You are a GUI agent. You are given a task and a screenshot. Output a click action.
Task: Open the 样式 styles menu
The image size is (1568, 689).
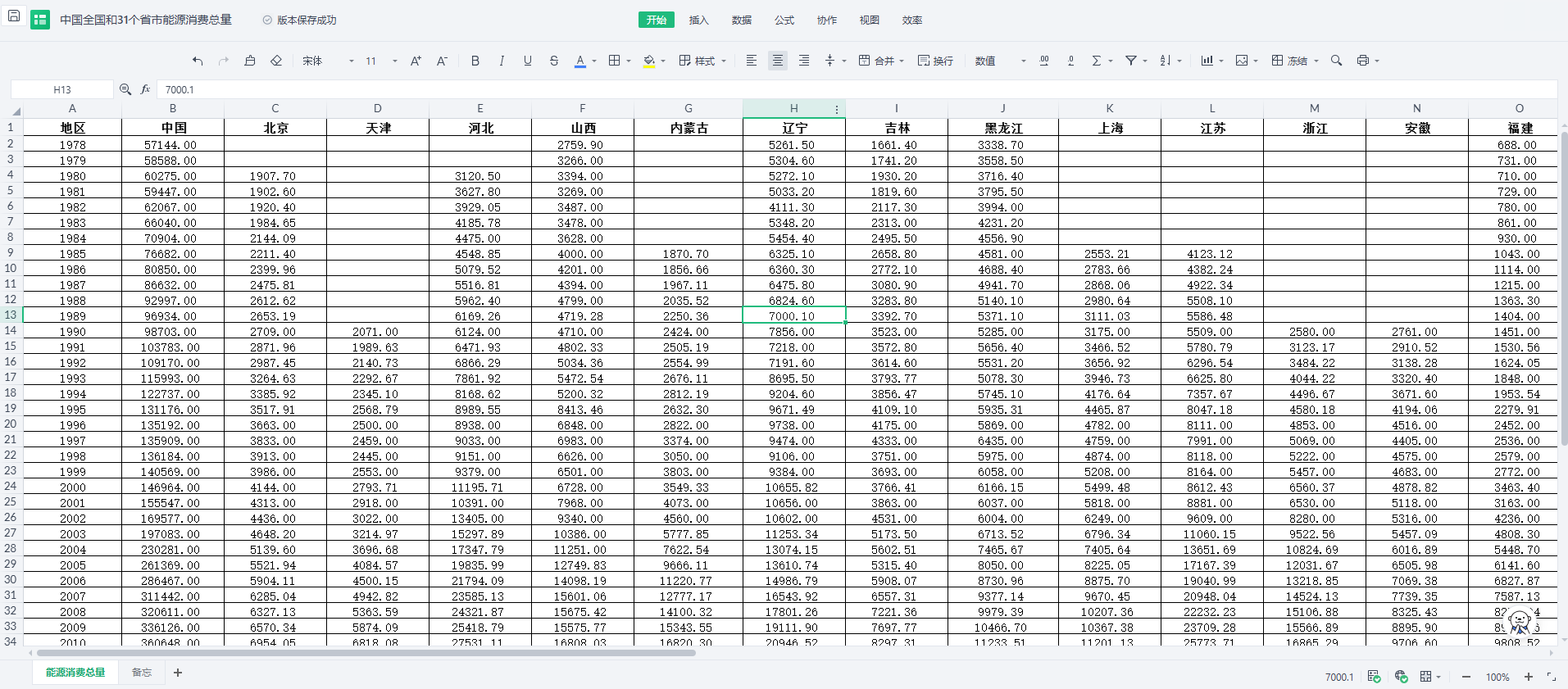[x=702, y=61]
